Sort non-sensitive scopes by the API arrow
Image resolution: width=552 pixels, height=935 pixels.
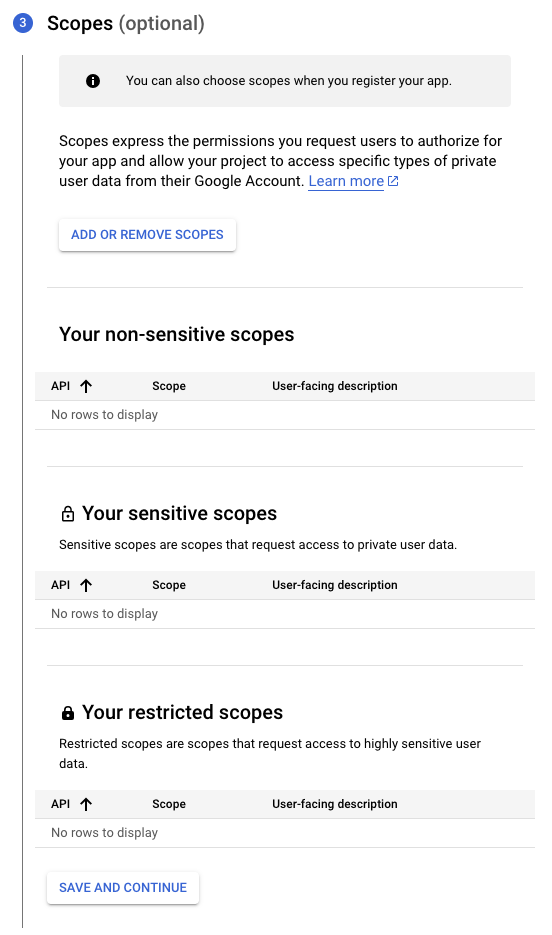tap(86, 386)
